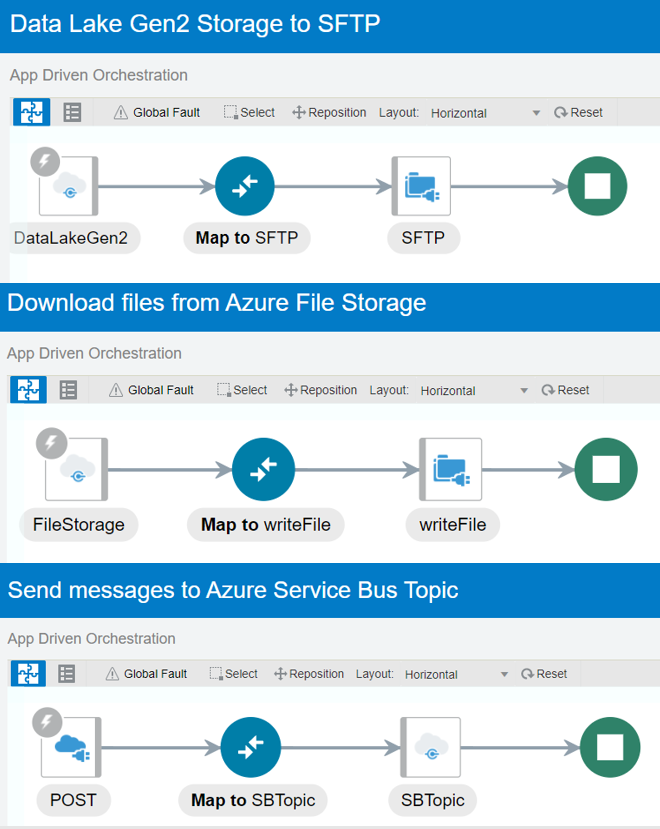Screen dimensions: 660x829
Task: Open the Map to writeFile mapper
Action: pyautogui.click(x=264, y=468)
